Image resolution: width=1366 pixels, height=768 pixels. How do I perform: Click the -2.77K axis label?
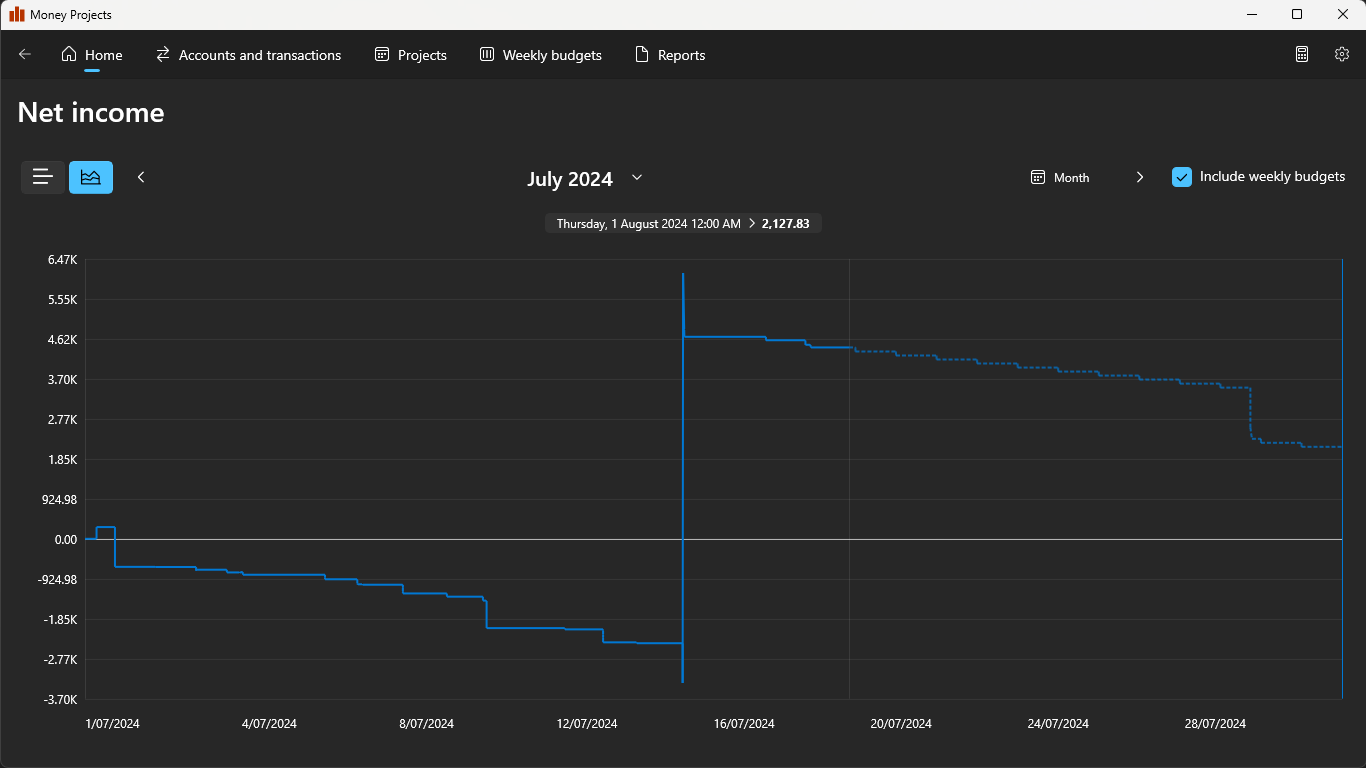(x=61, y=660)
